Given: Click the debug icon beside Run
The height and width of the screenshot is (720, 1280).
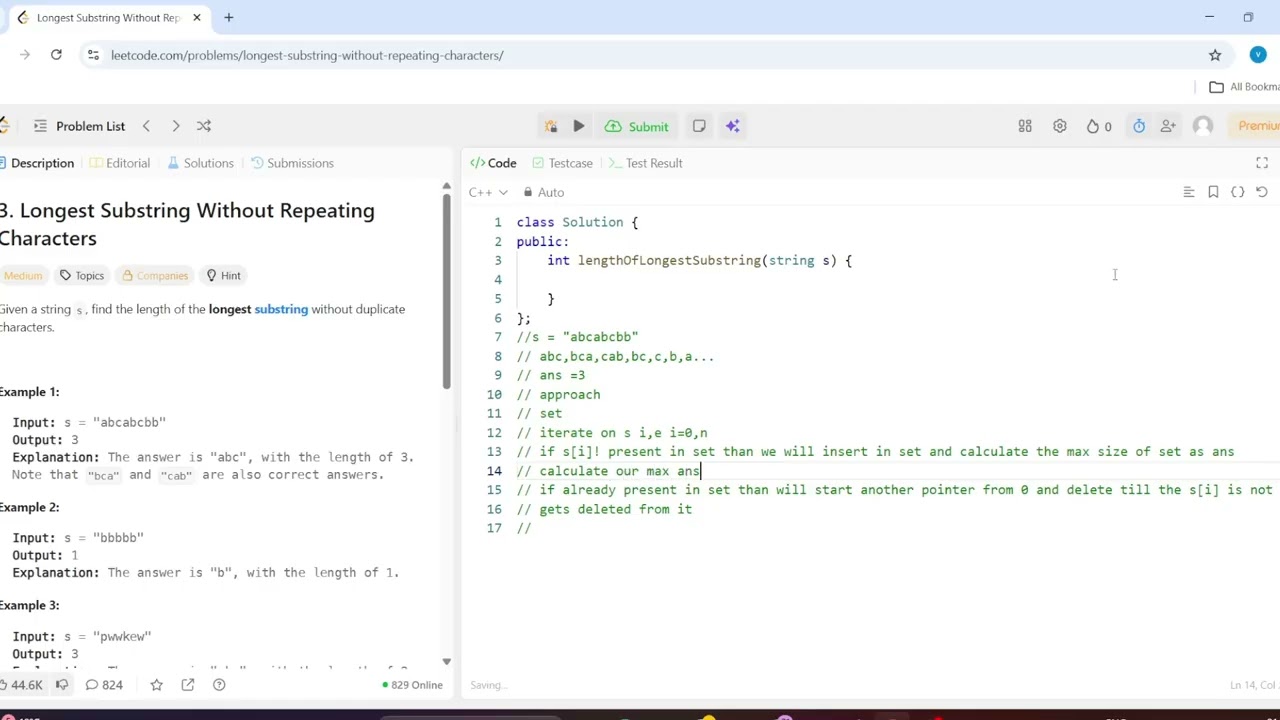Looking at the screenshot, I should pyautogui.click(x=551, y=126).
